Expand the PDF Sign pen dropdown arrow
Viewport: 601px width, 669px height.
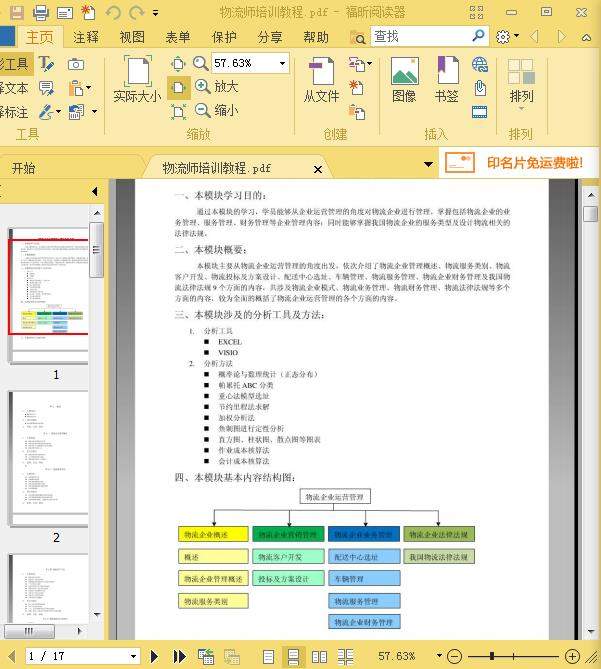click(x=58, y=112)
